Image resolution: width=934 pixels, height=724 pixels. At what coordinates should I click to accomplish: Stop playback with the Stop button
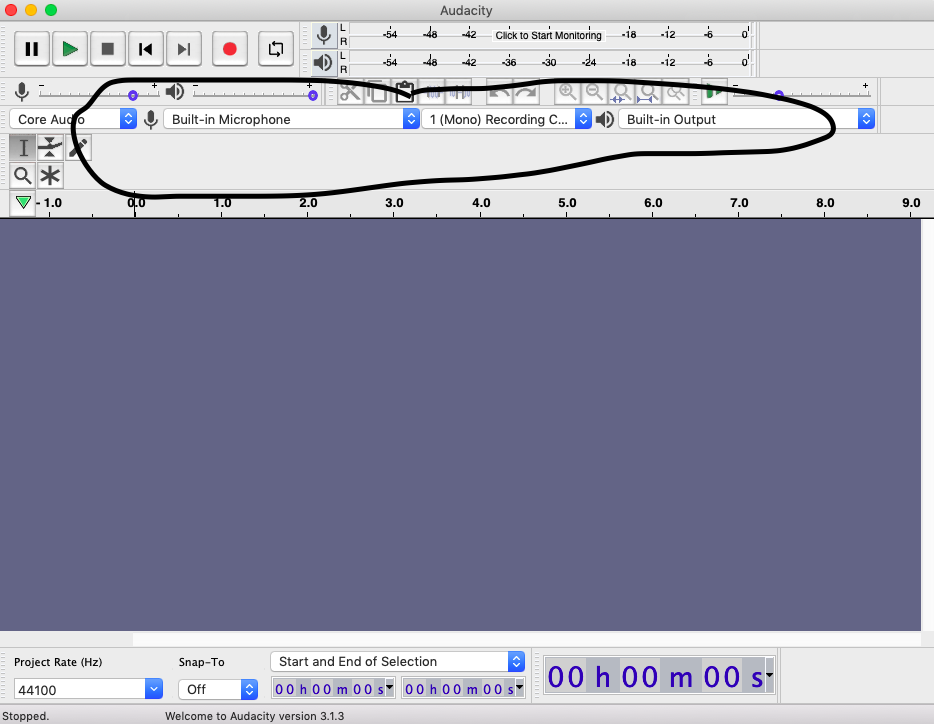(108, 49)
